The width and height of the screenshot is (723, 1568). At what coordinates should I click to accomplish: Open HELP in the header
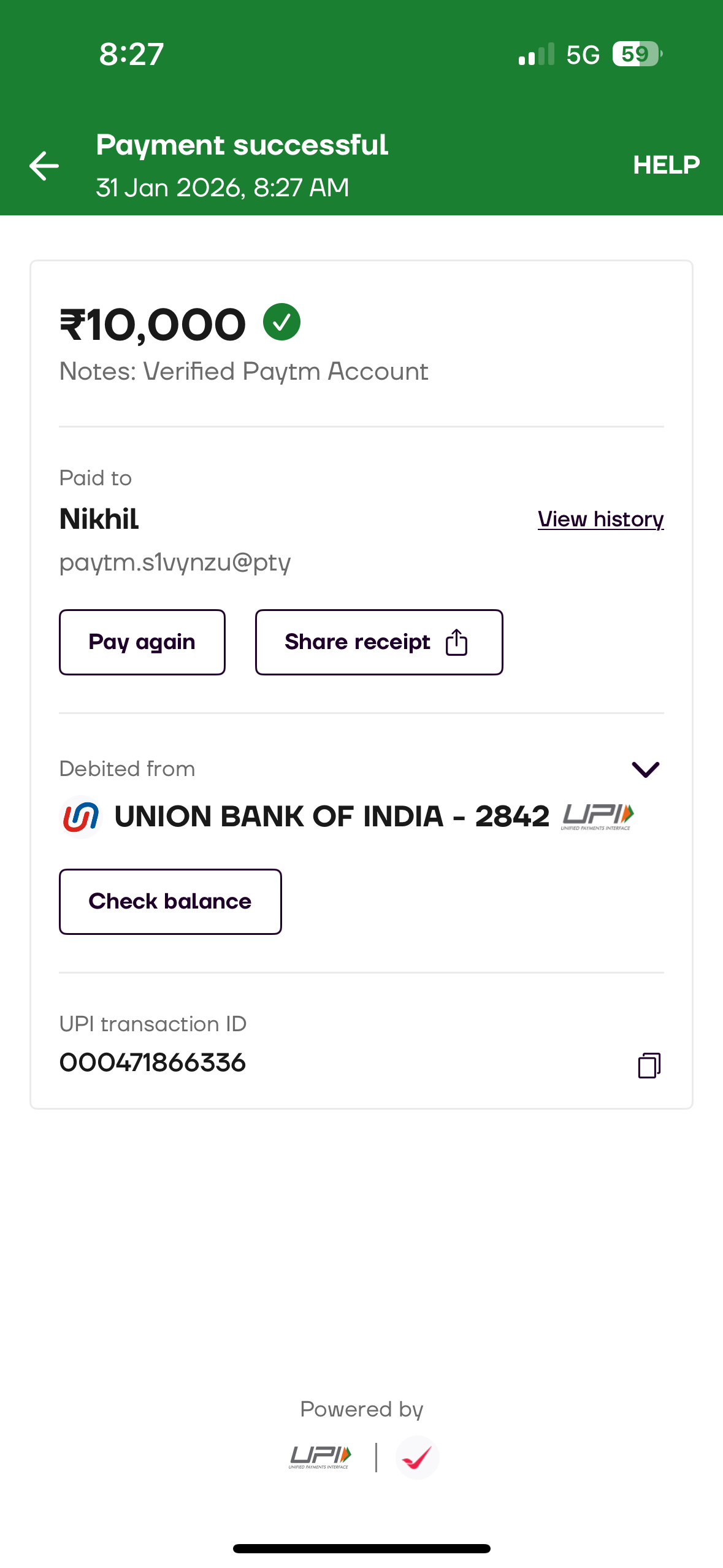pyautogui.click(x=666, y=165)
